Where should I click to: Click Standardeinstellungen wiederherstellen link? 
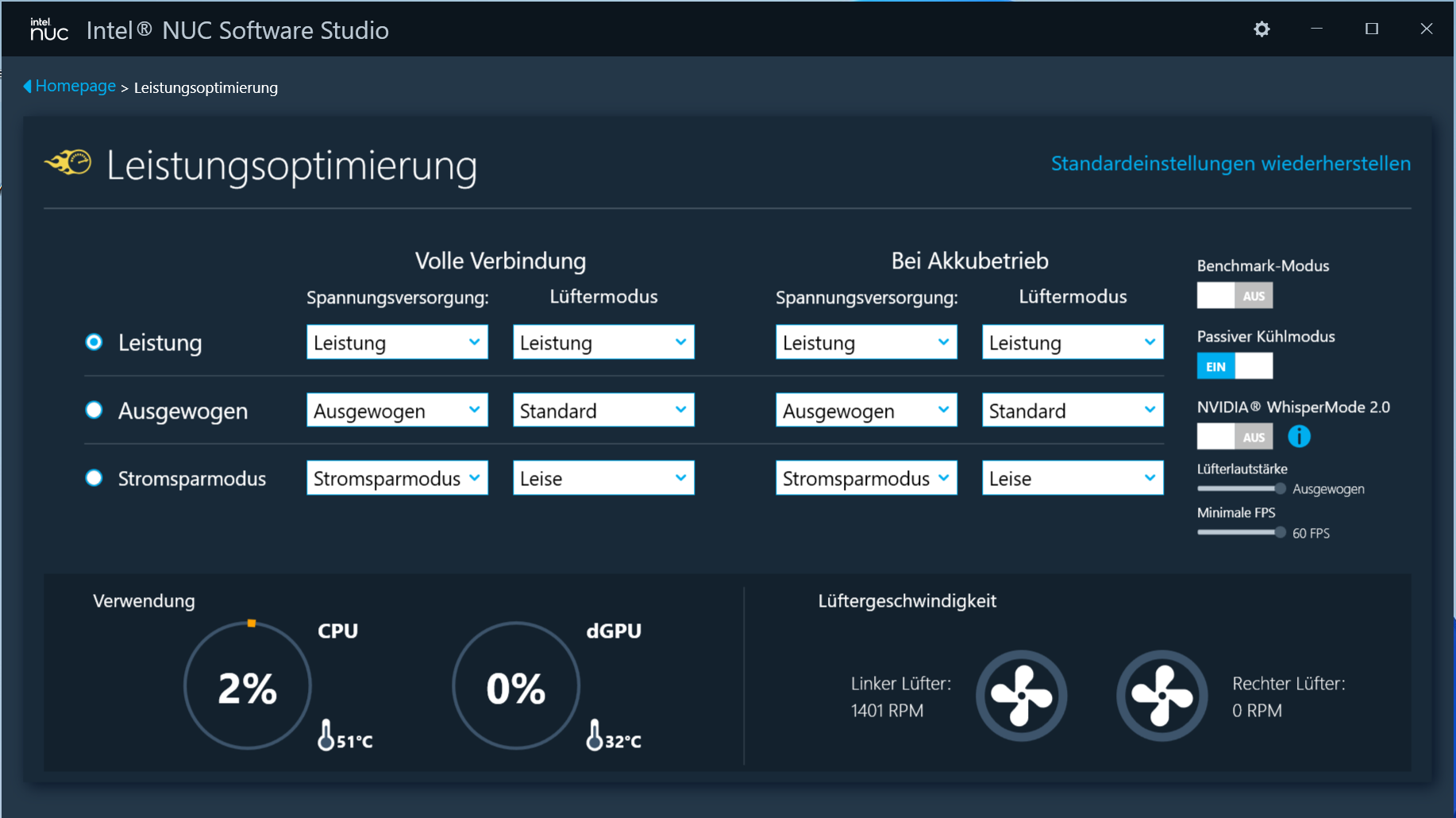pyautogui.click(x=1231, y=164)
